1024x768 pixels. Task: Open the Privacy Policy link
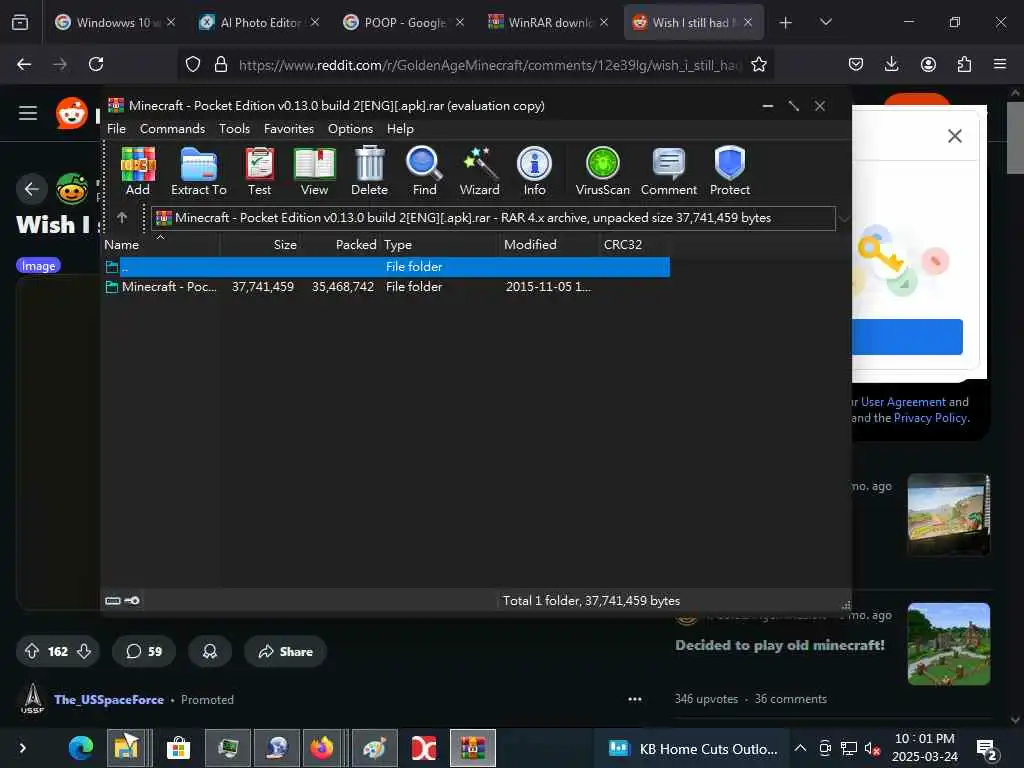(x=931, y=418)
